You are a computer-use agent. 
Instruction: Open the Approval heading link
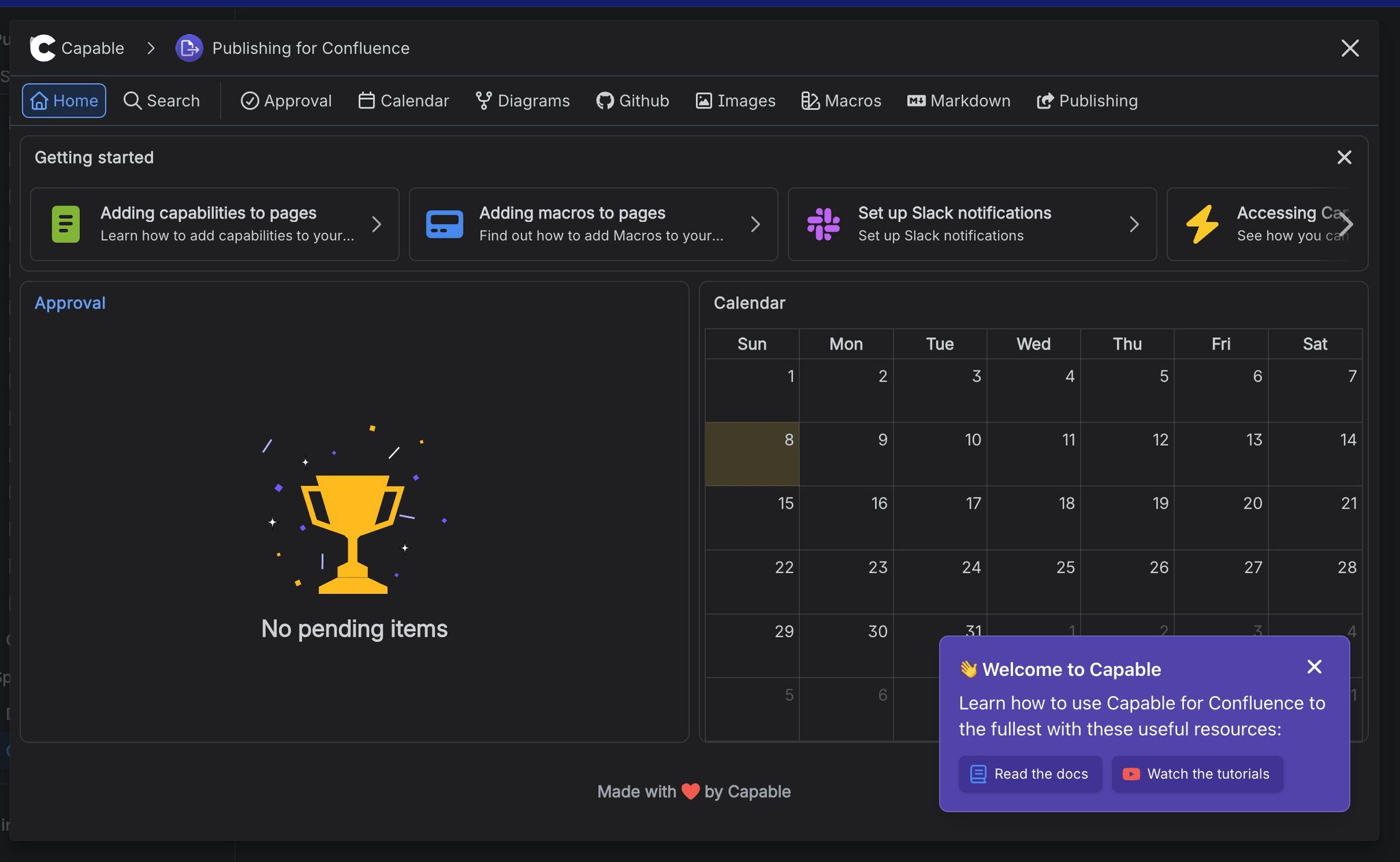coord(70,303)
